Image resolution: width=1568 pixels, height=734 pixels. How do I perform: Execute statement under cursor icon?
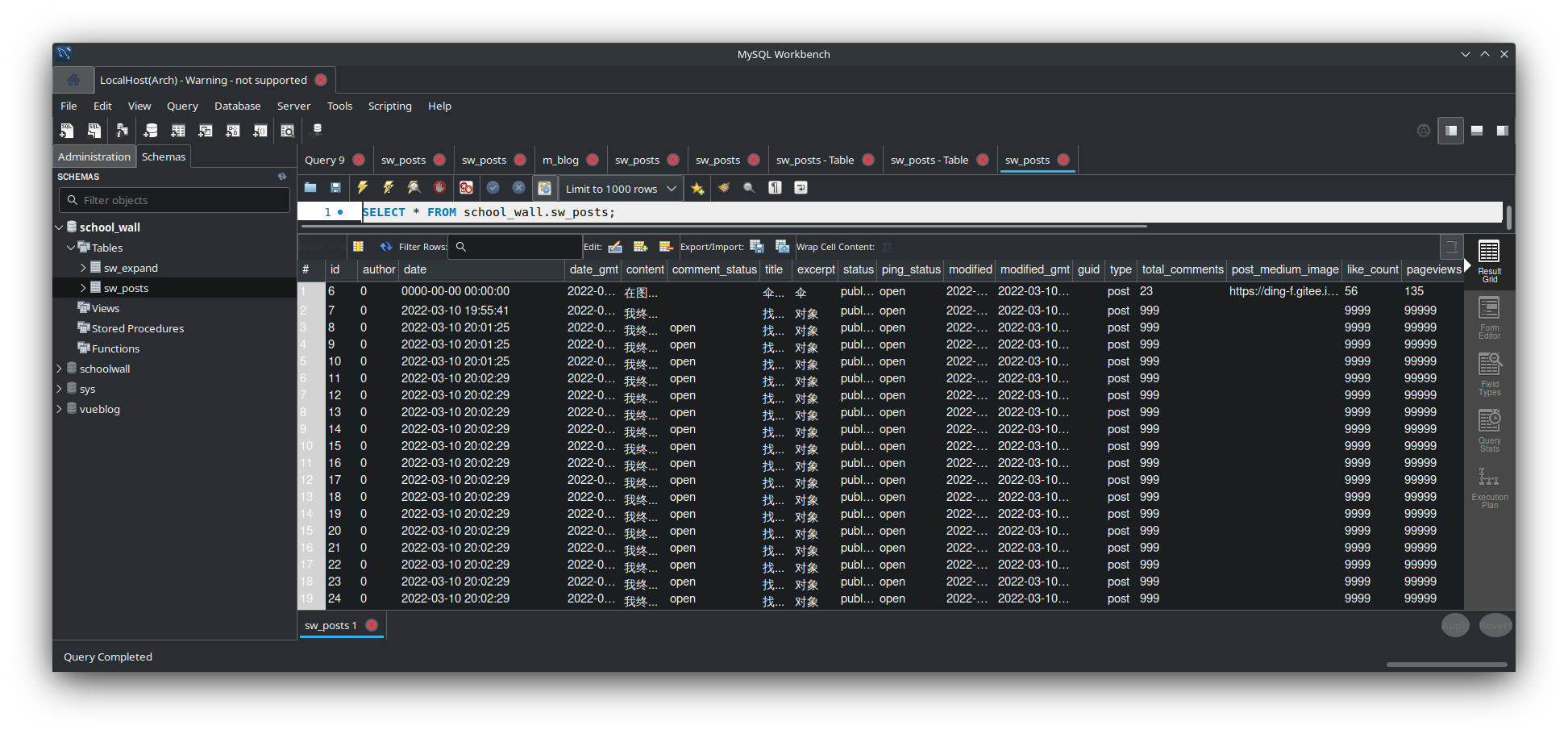(x=389, y=188)
